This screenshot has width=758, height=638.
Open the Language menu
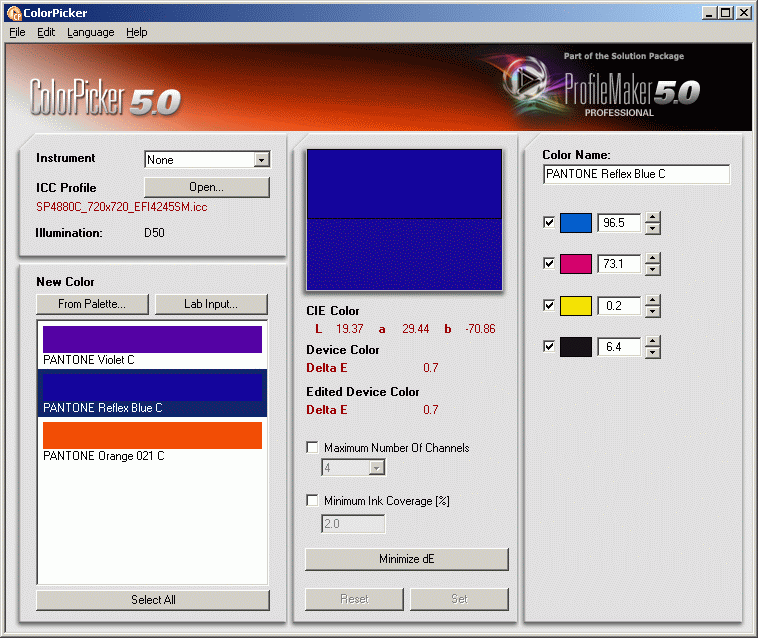[90, 32]
